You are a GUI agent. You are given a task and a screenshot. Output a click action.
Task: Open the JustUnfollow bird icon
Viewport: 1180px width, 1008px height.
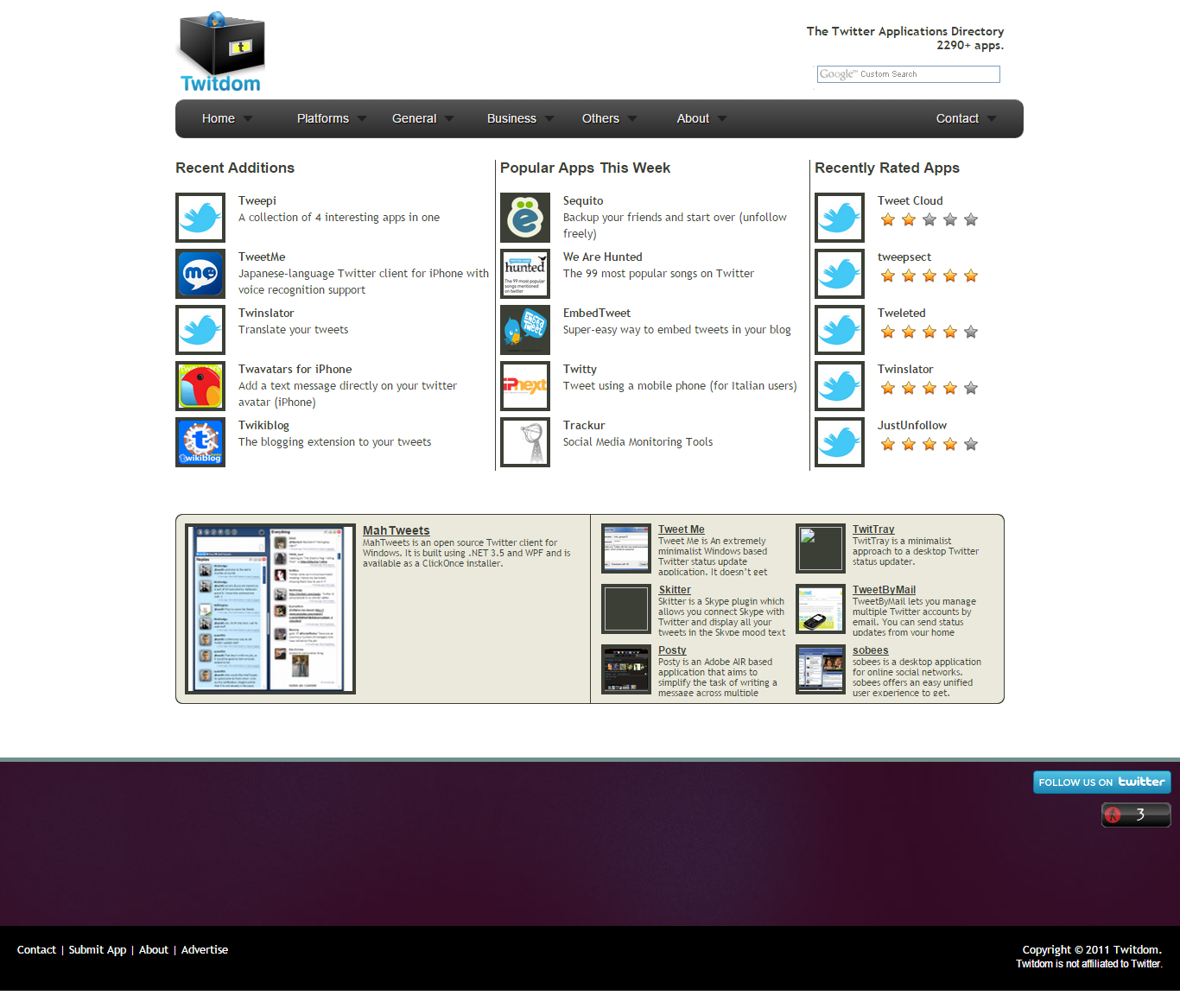840,442
